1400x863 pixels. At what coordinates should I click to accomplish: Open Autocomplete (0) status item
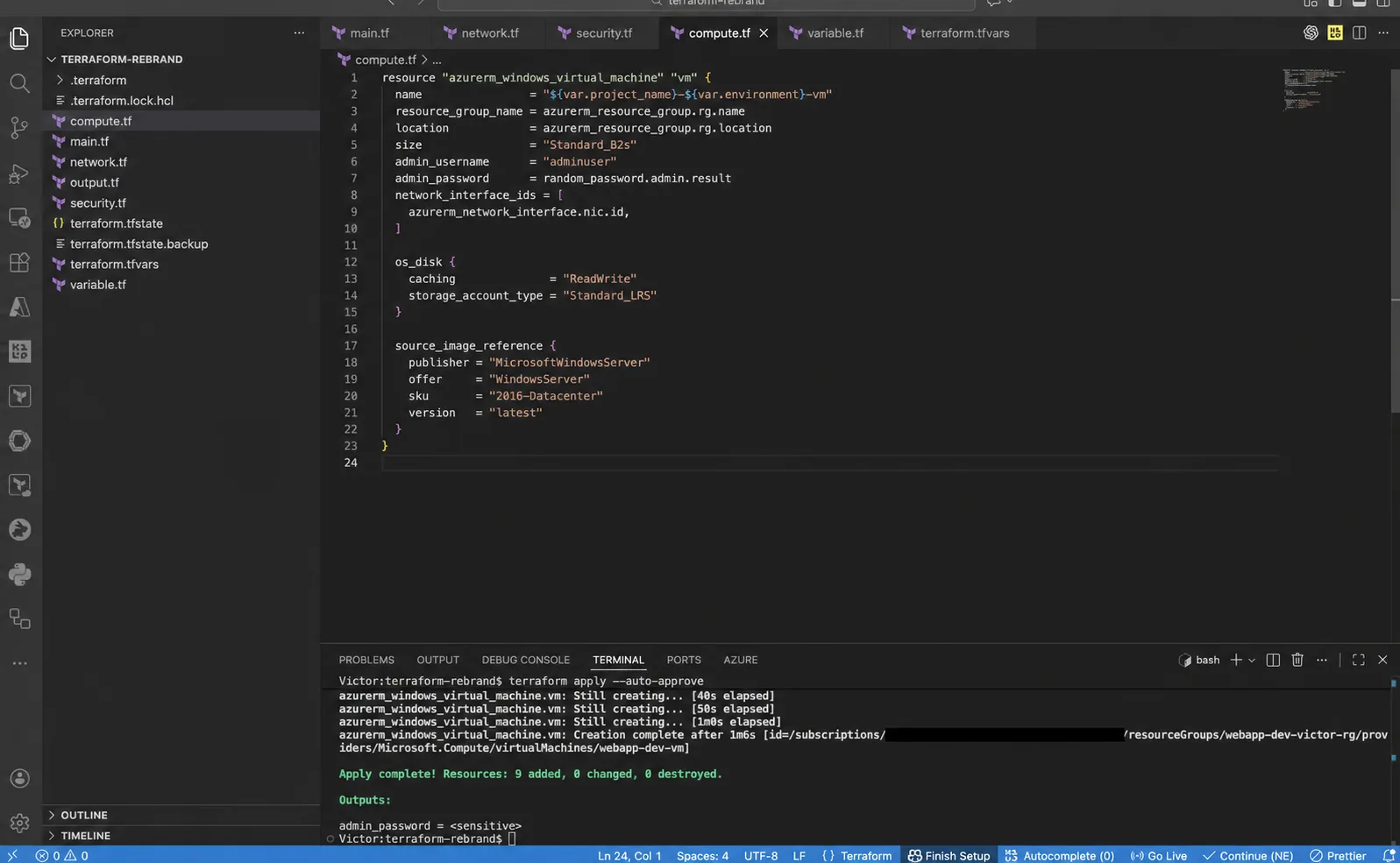[1059, 855]
